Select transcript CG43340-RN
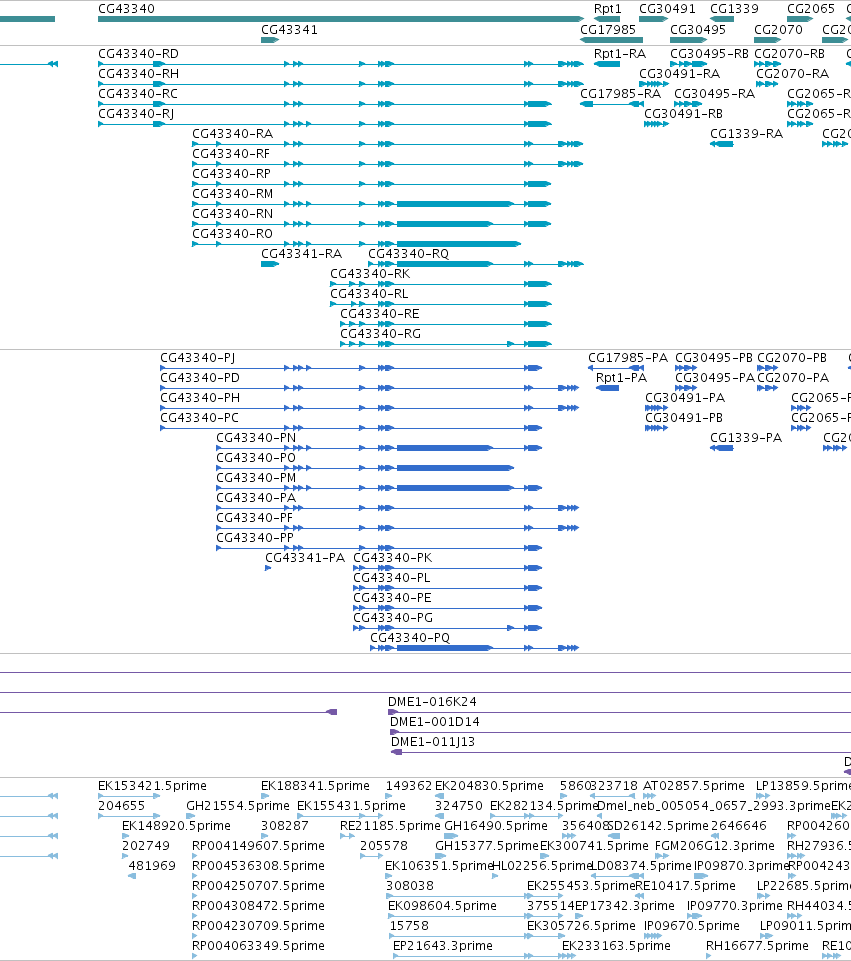Screen dimensions: 851x961 coord(233,214)
